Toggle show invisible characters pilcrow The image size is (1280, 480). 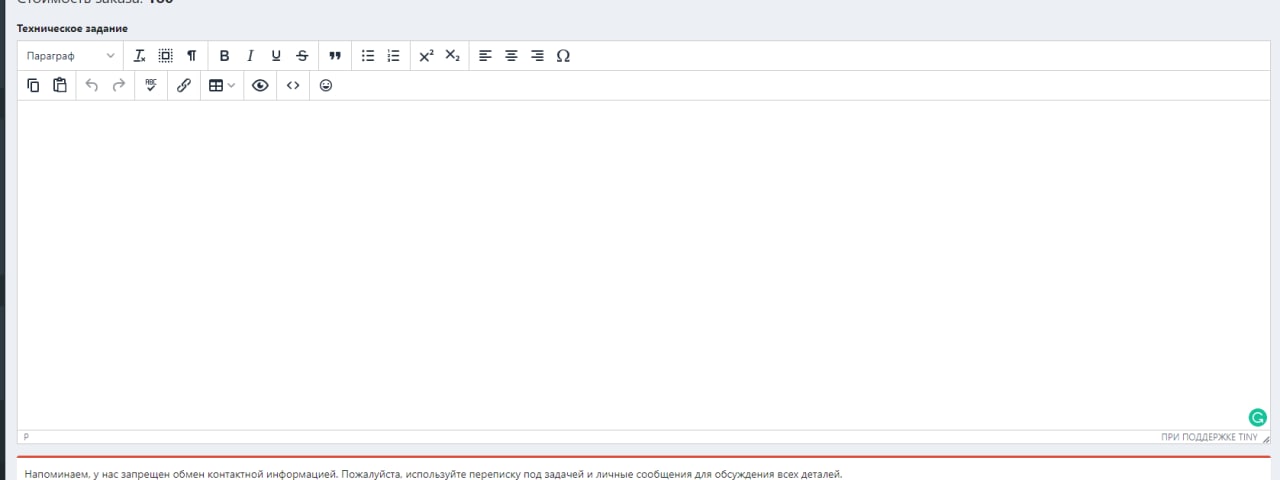click(x=191, y=56)
